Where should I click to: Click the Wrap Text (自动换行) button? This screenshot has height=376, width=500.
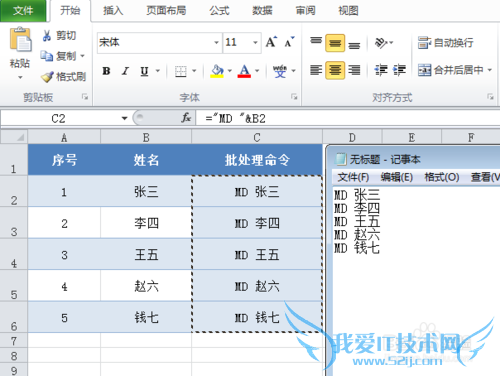[446, 43]
